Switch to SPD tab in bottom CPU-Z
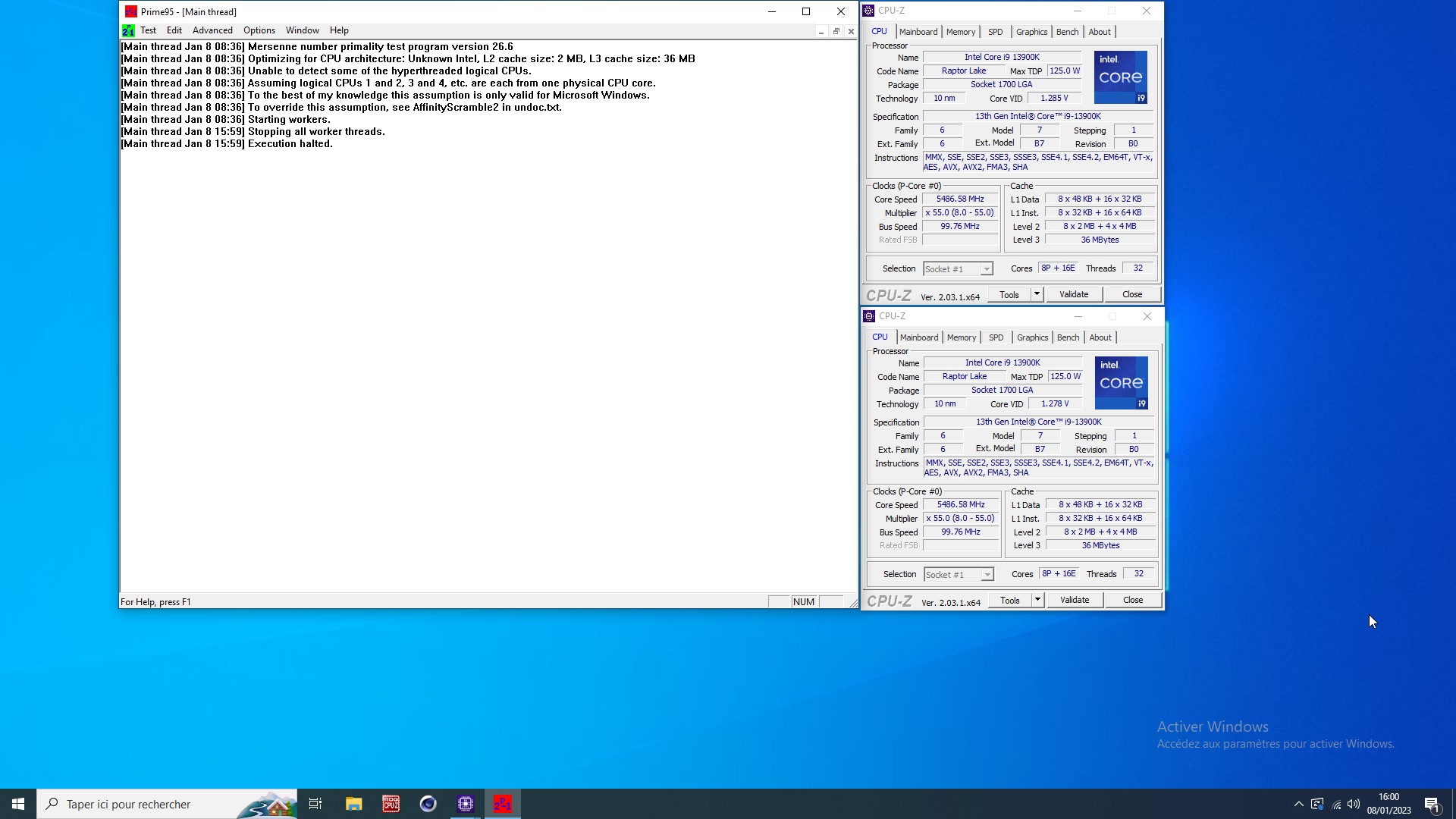The width and height of the screenshot is (1456, 819). click(996, 337)
